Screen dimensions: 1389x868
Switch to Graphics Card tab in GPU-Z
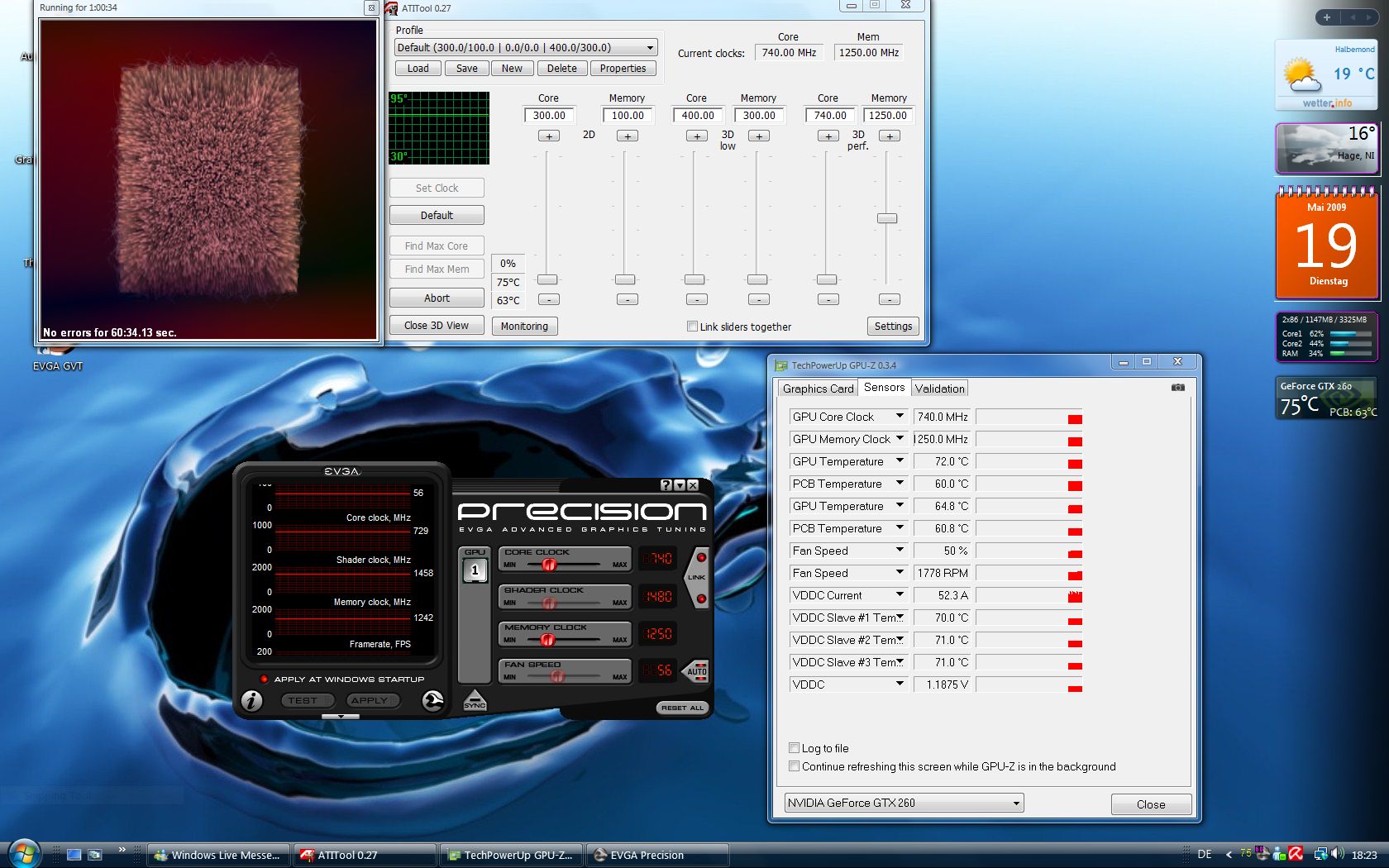pos(818,389)
